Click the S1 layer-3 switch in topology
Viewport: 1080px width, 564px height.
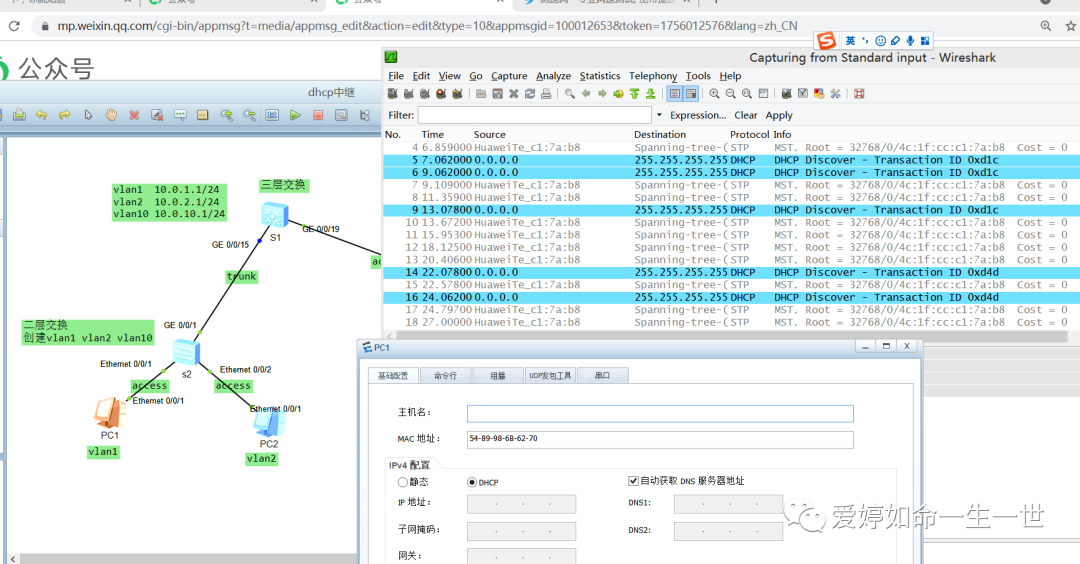point(275,216)
